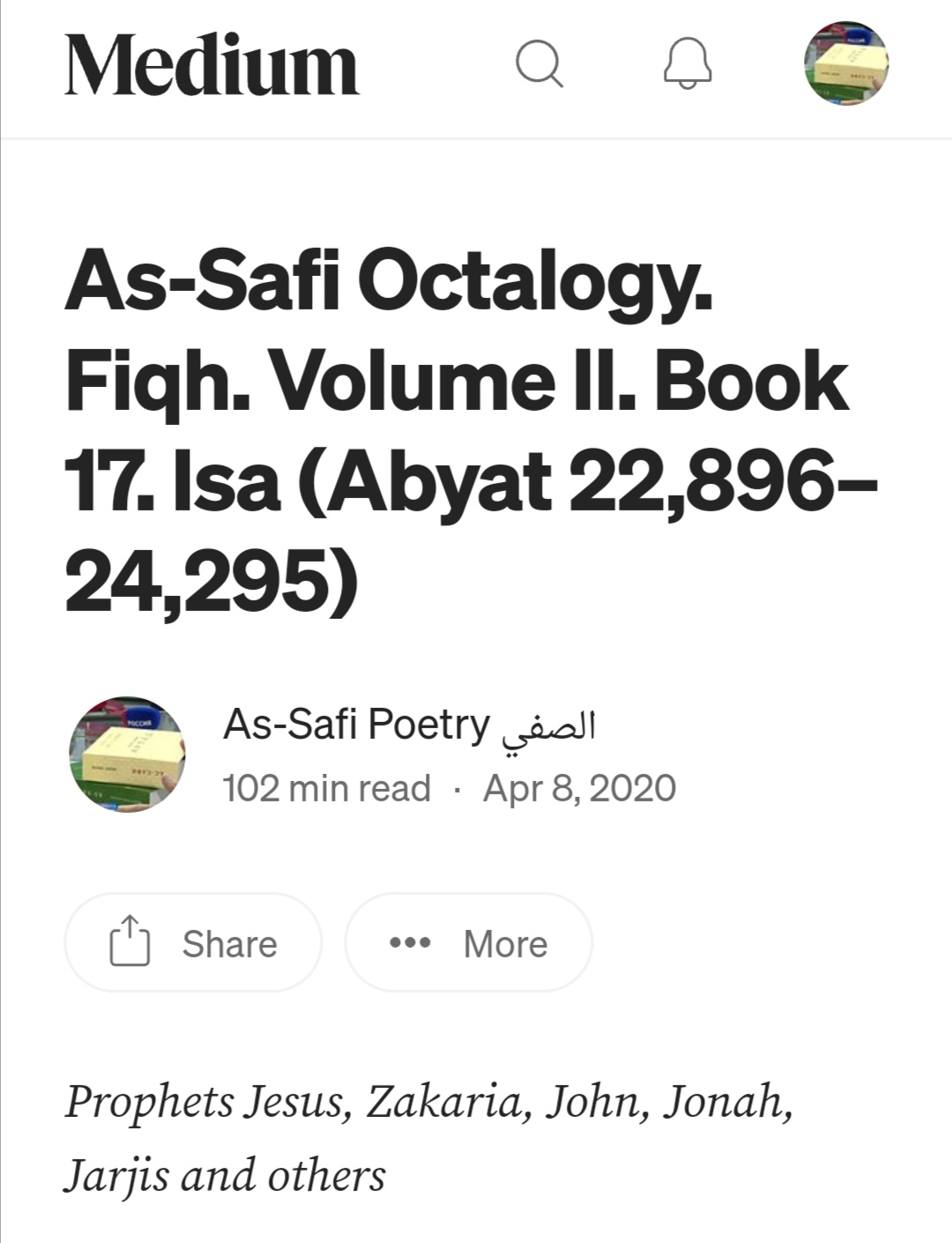
Task: Open notifications bell icon
Action: (688, 63)
